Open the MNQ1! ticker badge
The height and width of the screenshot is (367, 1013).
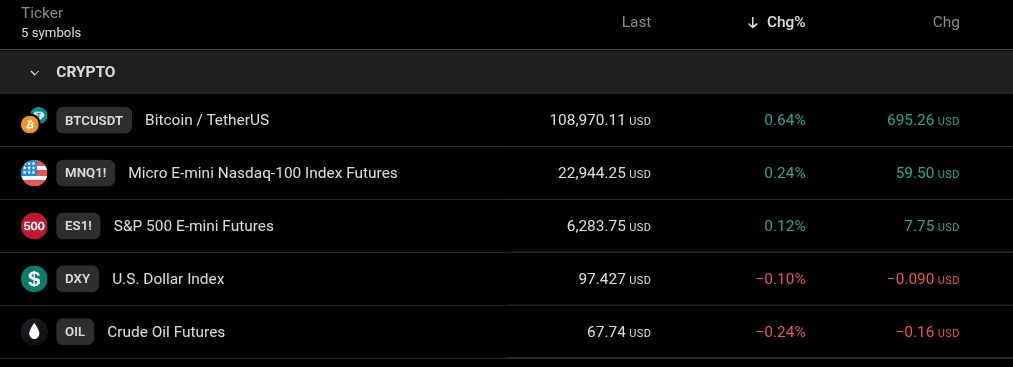pos(85,173)
